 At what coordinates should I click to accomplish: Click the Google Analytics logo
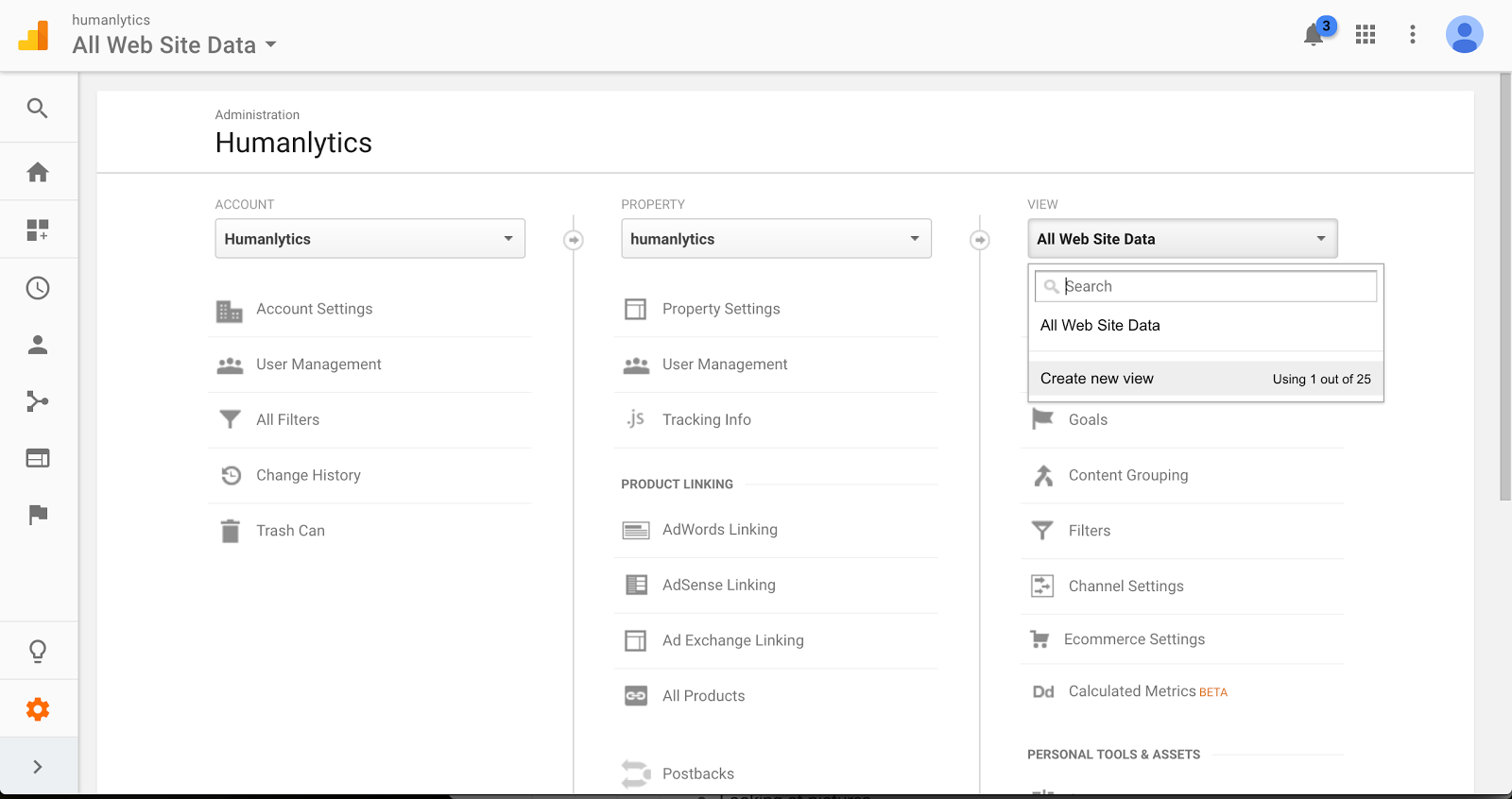(33, 36)
